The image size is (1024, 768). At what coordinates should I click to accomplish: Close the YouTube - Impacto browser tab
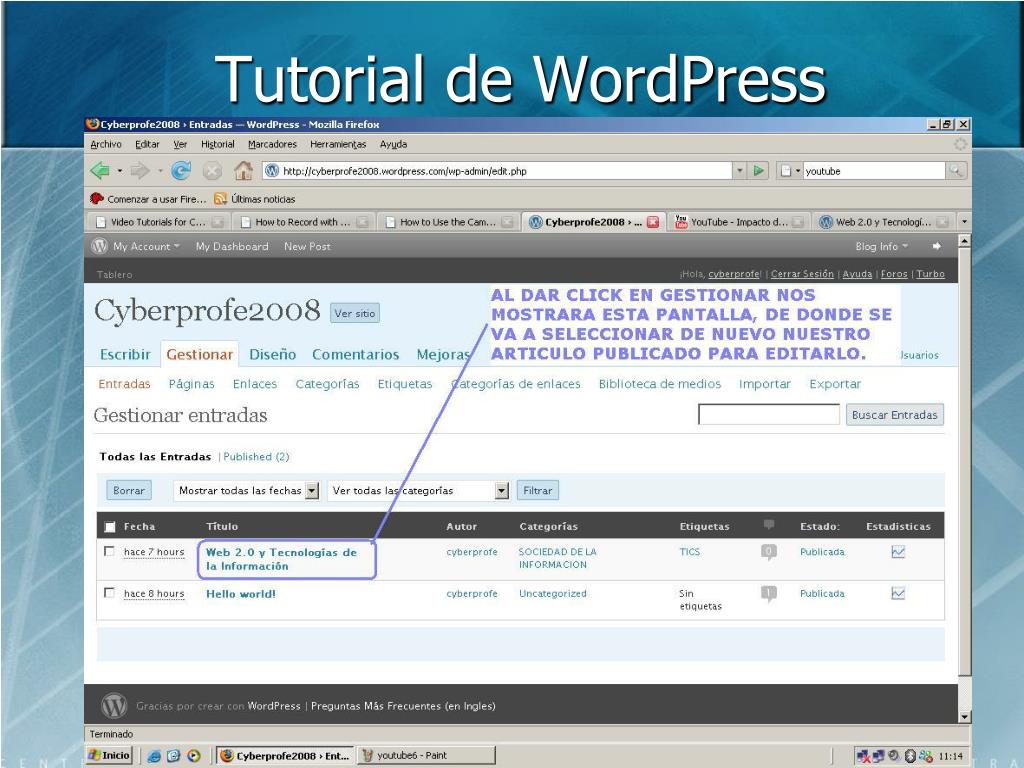797,222
